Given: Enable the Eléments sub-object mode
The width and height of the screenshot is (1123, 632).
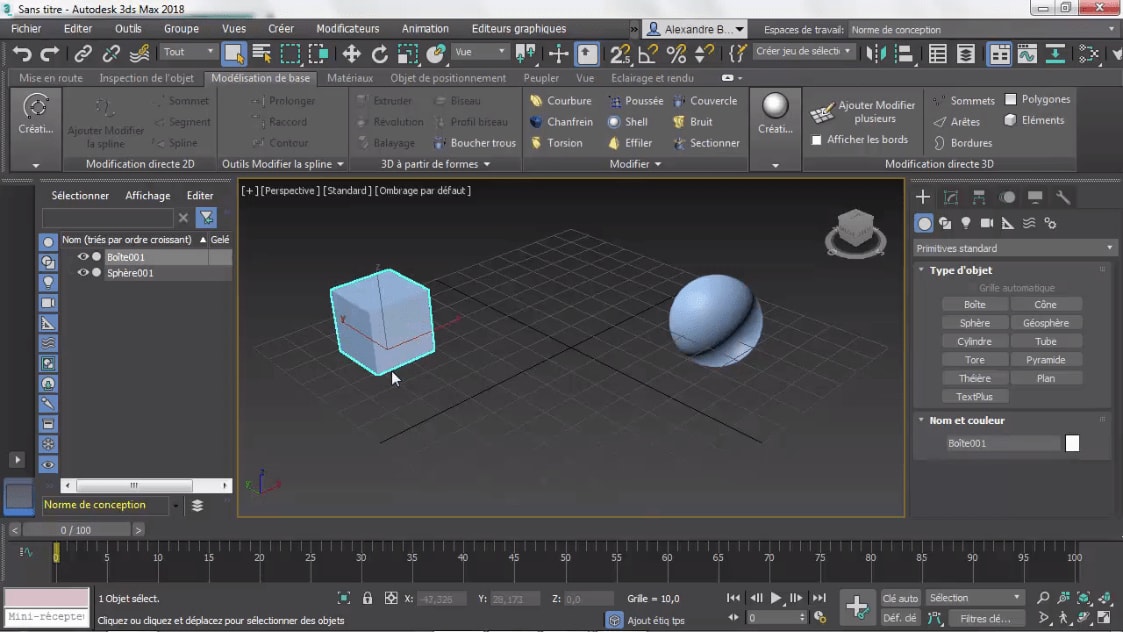Looking at the screenshot, I should point(1033,120).
